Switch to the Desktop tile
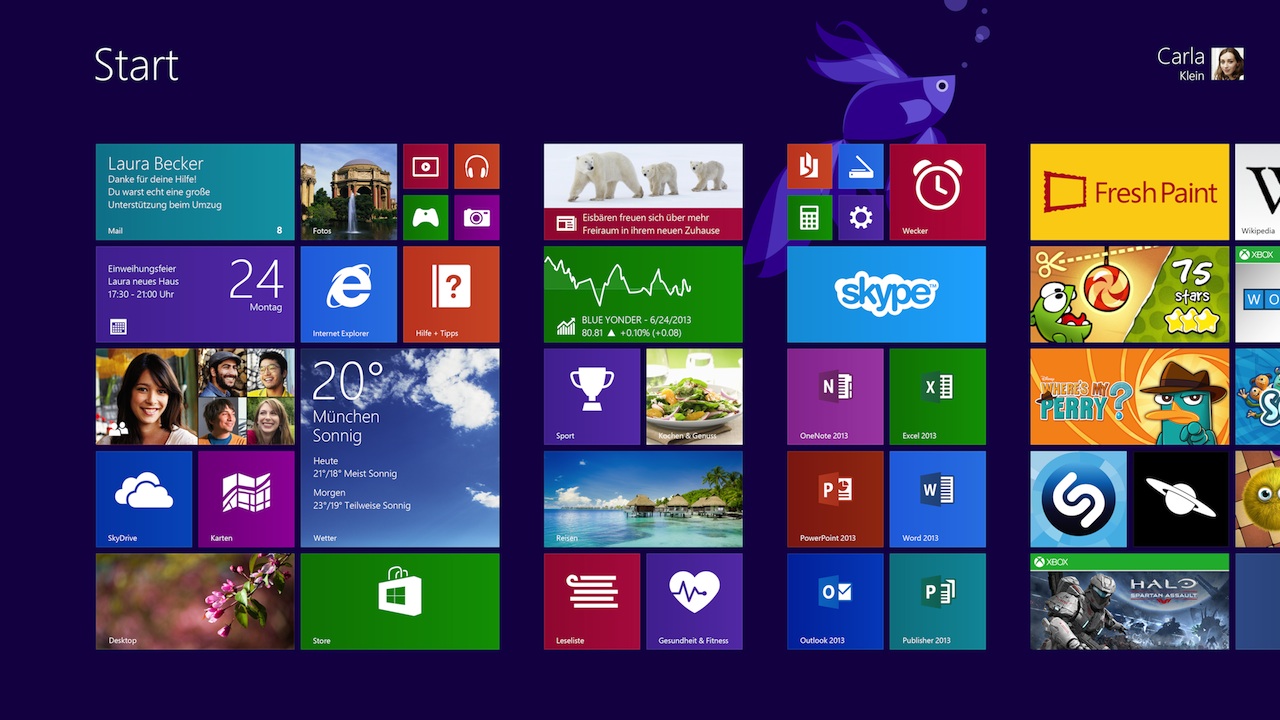Screen dimensions: 1280x720 (195, 602)
